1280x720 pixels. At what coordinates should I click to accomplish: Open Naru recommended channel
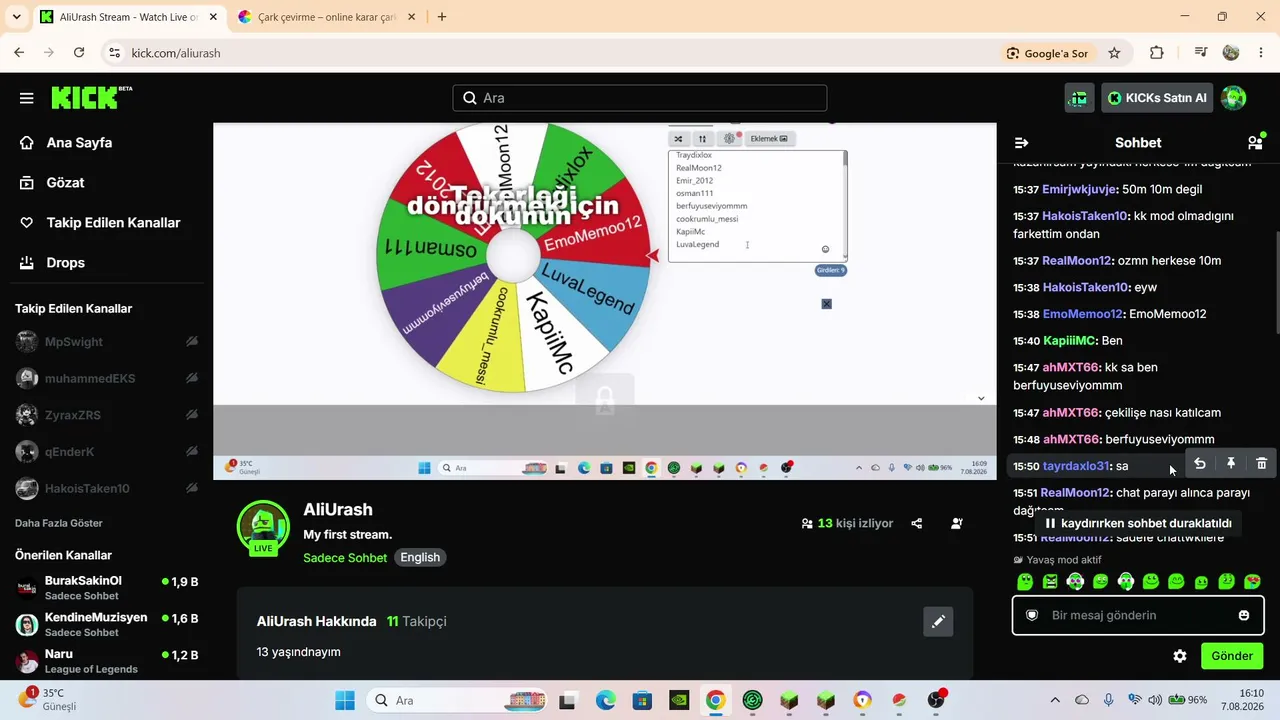106,661
